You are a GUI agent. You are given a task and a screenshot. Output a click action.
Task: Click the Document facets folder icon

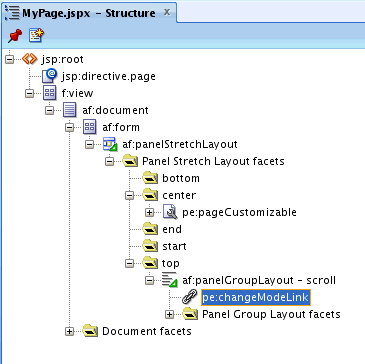(x=90, y=331)
